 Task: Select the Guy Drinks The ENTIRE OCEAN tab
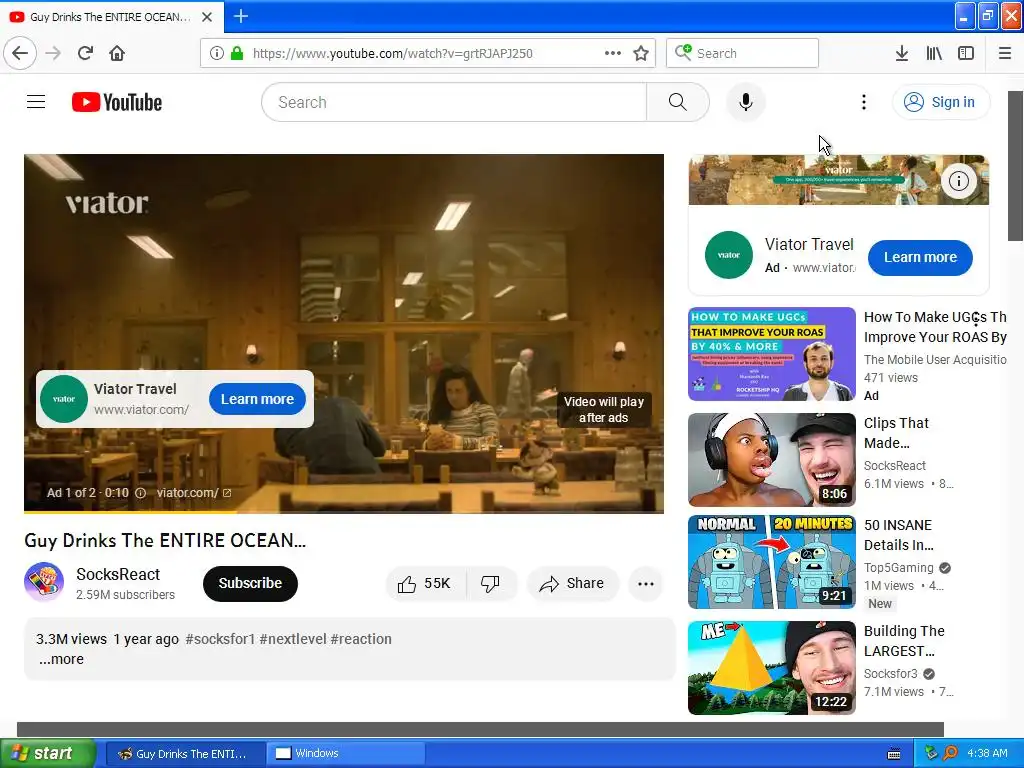pyautogui.click(x=112, y=17)
